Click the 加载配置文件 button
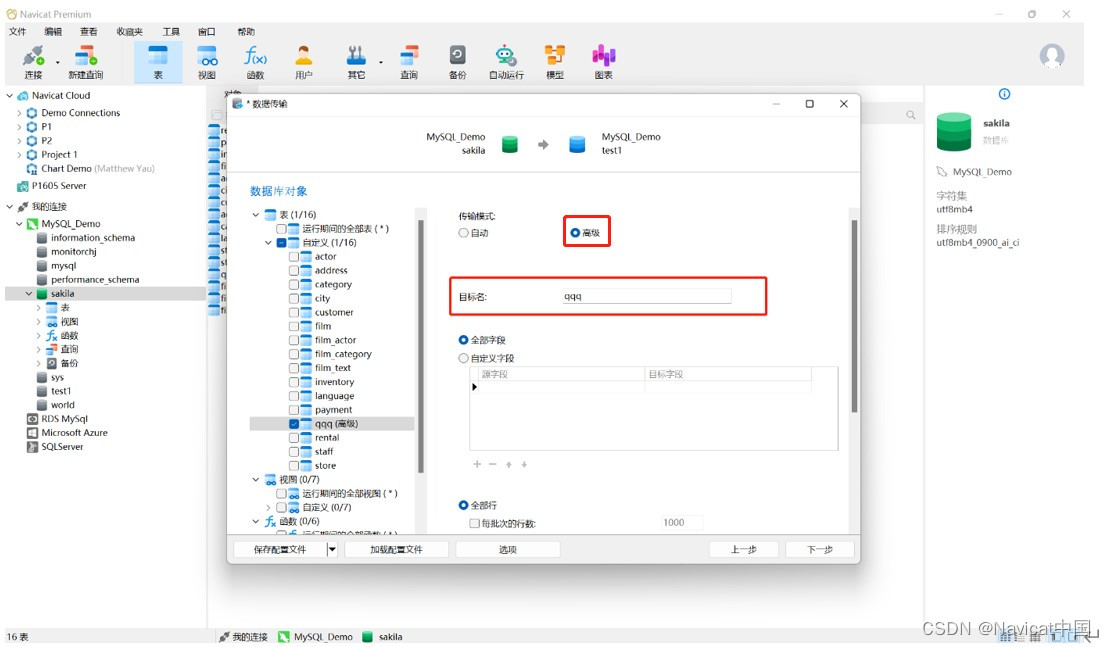 point(396,550)
